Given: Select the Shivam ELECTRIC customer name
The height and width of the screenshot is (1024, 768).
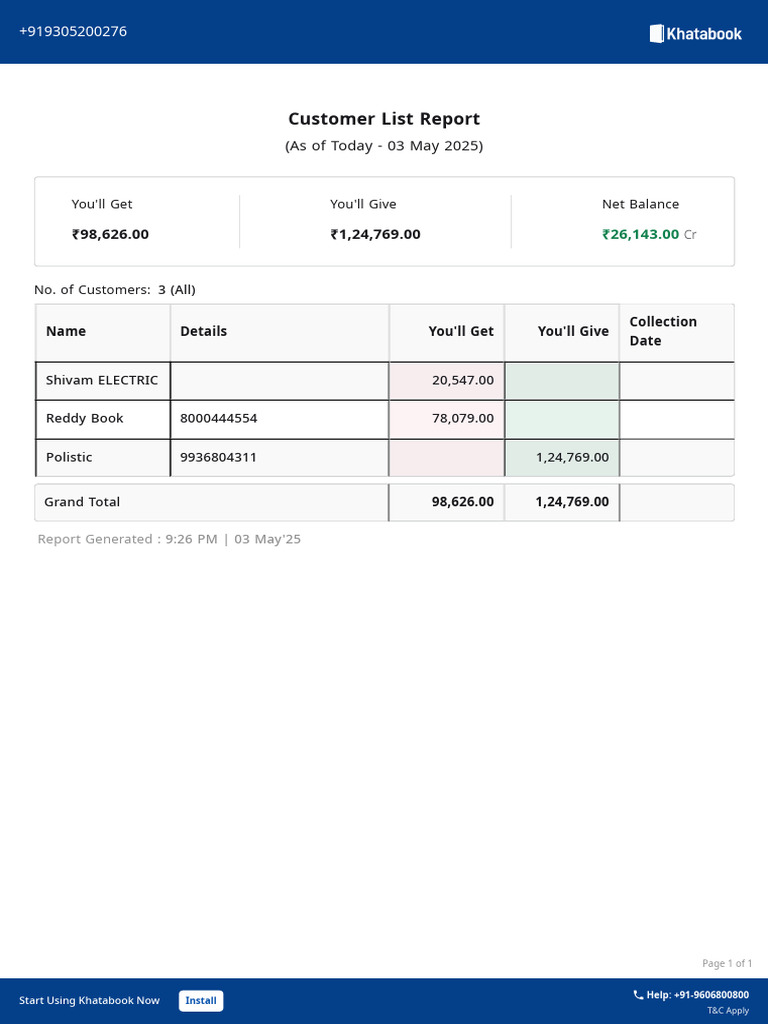Looking at the screenshot, I should click(102, 380).
